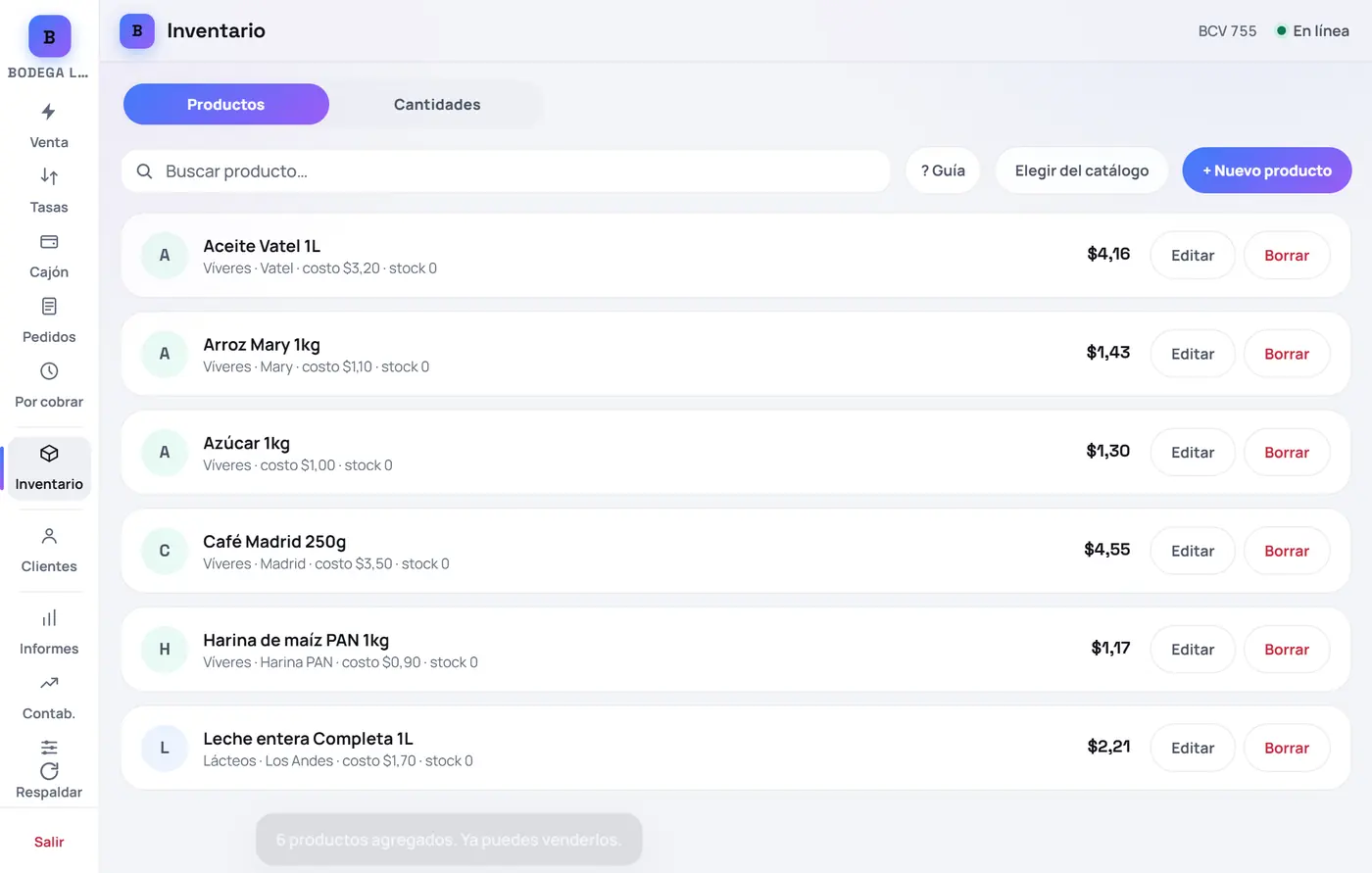Delete the Aceite Vatel 1L product
1372x873 pixels.
(1287, 256)
